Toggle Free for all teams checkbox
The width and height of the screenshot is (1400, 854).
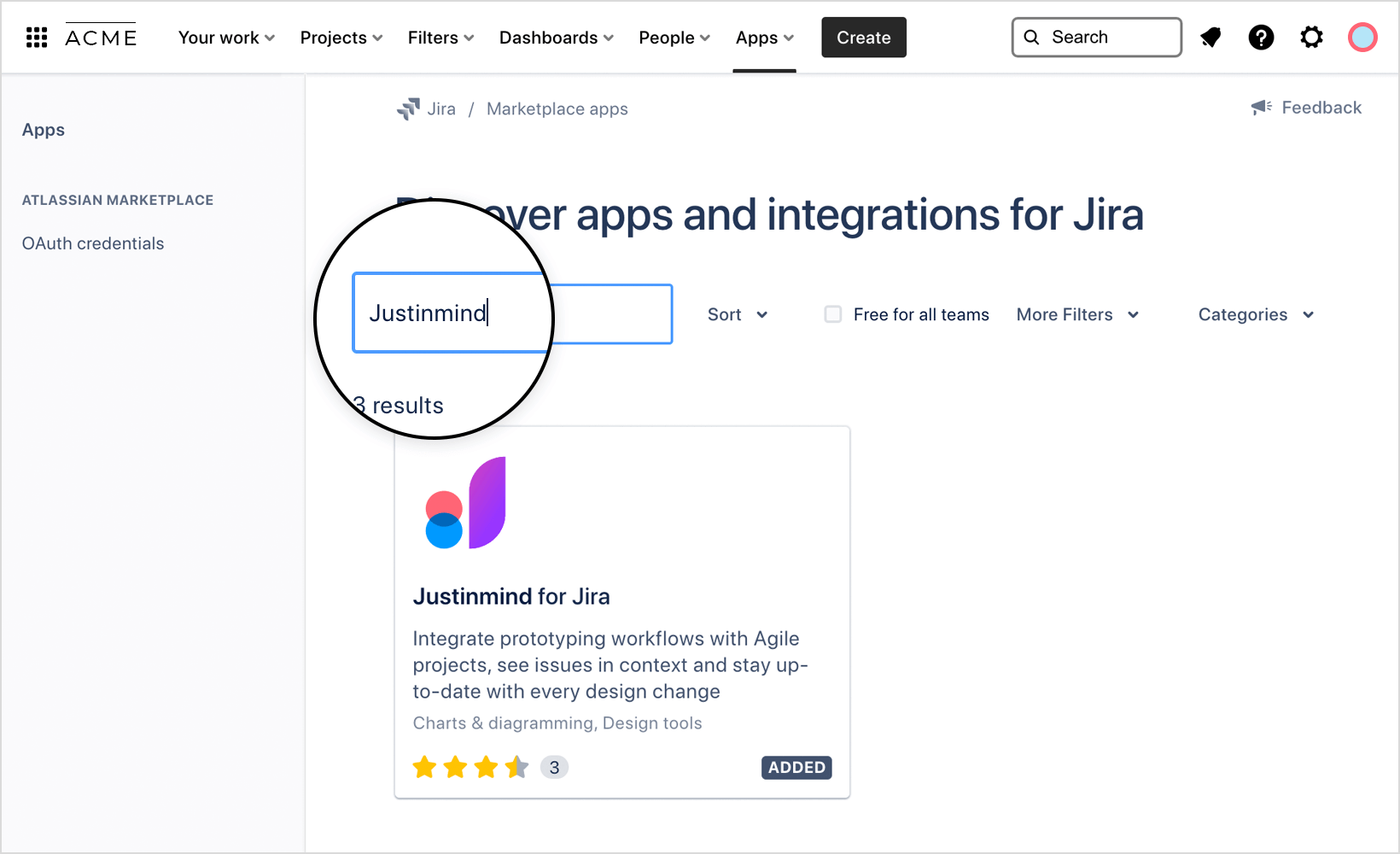(x=833, y=314)
